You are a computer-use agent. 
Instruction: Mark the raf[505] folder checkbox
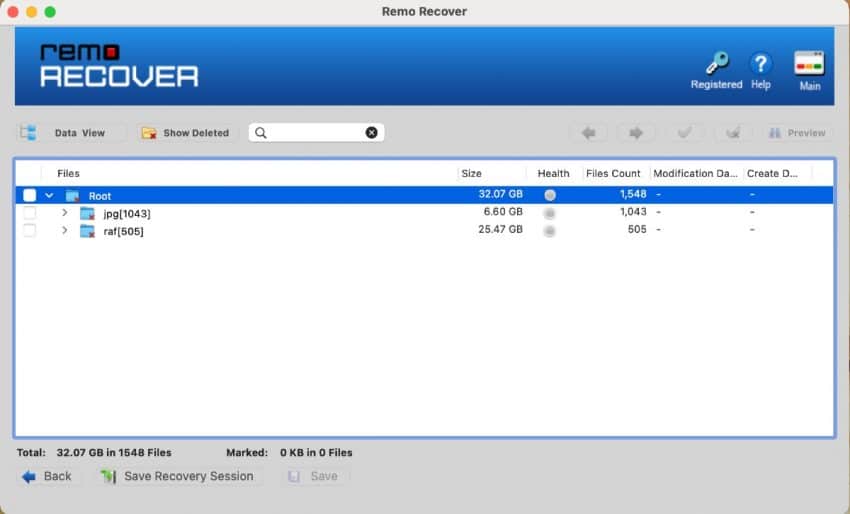30,231
